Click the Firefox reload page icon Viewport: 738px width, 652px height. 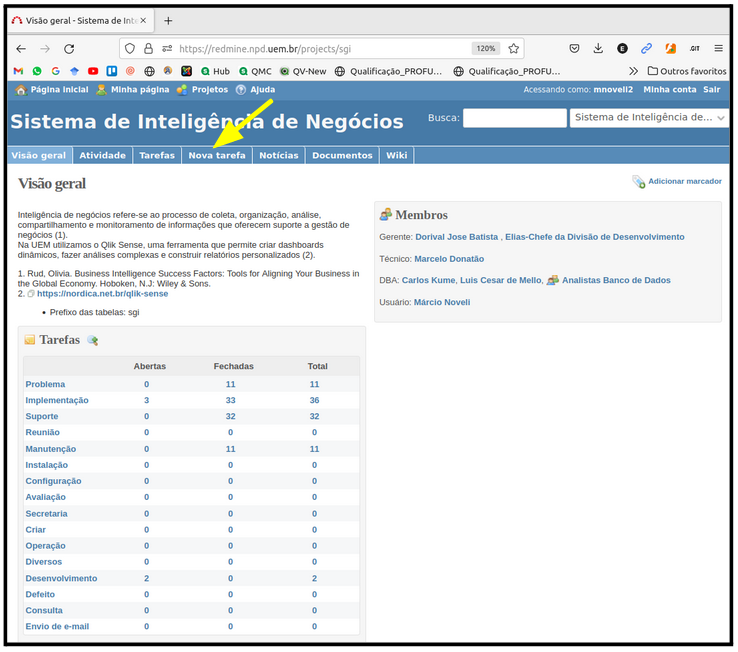coord(69,48)
